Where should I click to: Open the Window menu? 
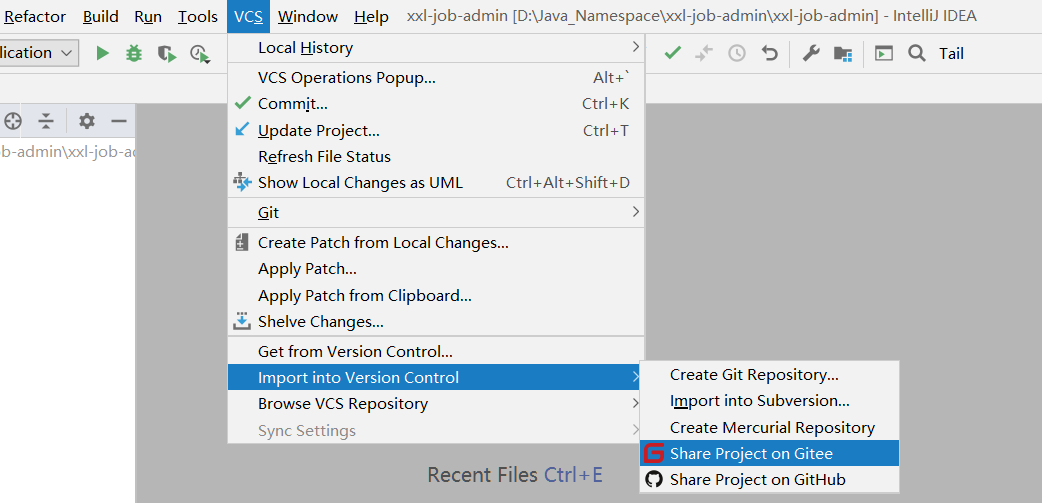click(x=307, y=16)
